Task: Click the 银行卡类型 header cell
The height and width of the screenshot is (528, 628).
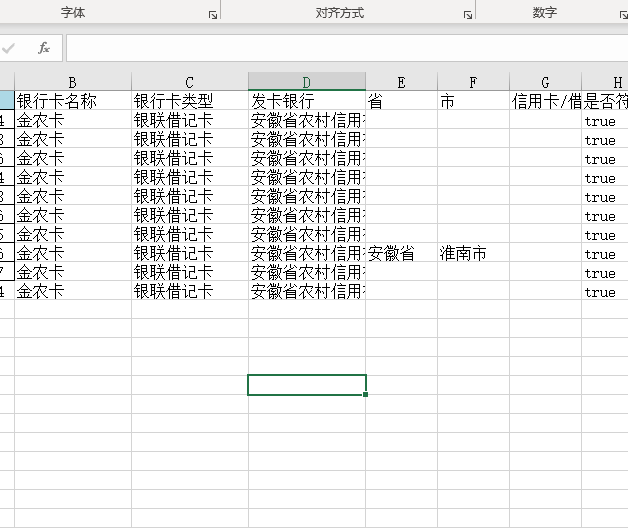Action: click(190, 101)
